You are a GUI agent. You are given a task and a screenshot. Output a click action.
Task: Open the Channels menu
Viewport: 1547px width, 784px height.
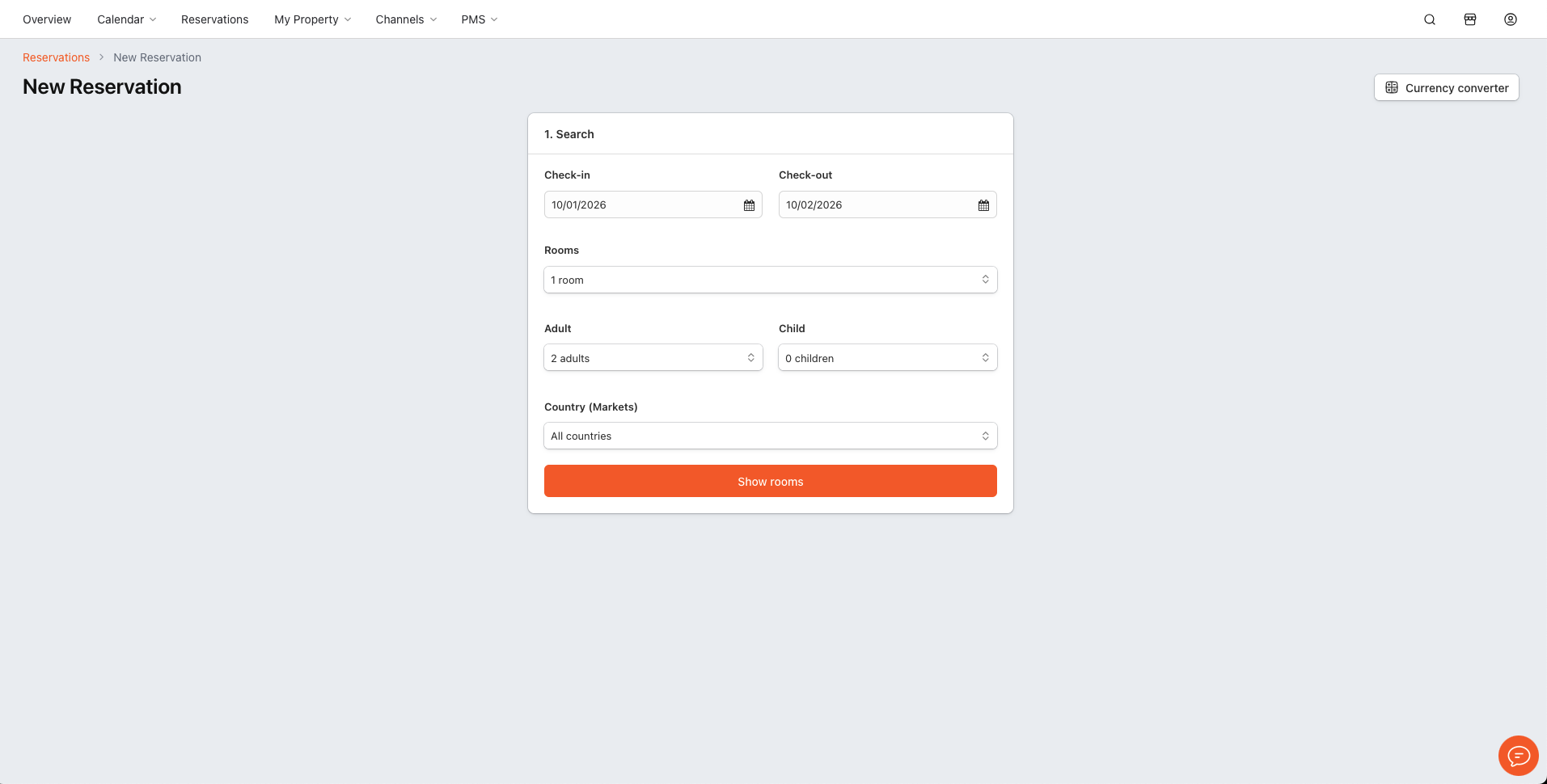click(406, 19)
